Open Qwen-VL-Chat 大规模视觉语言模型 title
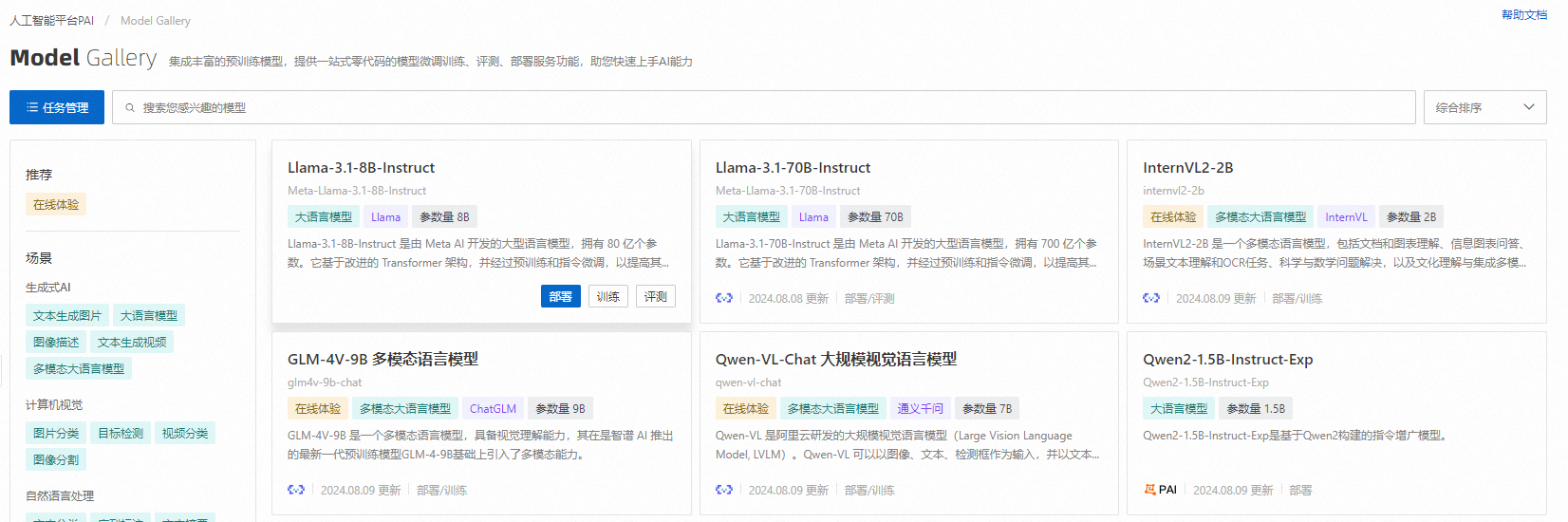1568x522 pixels. point(836,360)
